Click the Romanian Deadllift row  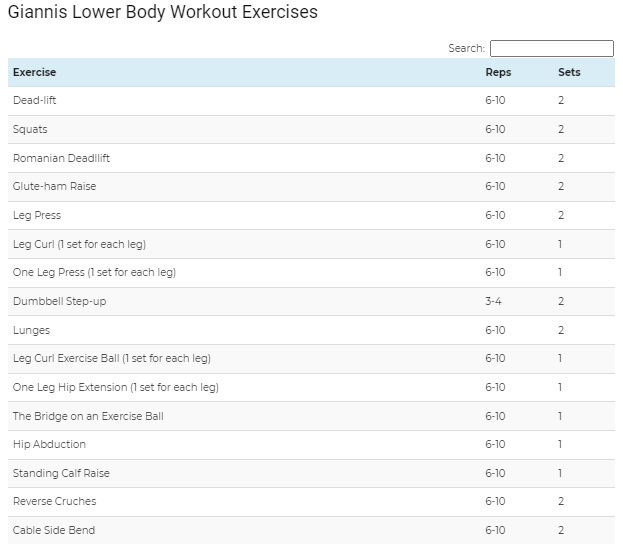pyautogui.click(x=311, y=158)
